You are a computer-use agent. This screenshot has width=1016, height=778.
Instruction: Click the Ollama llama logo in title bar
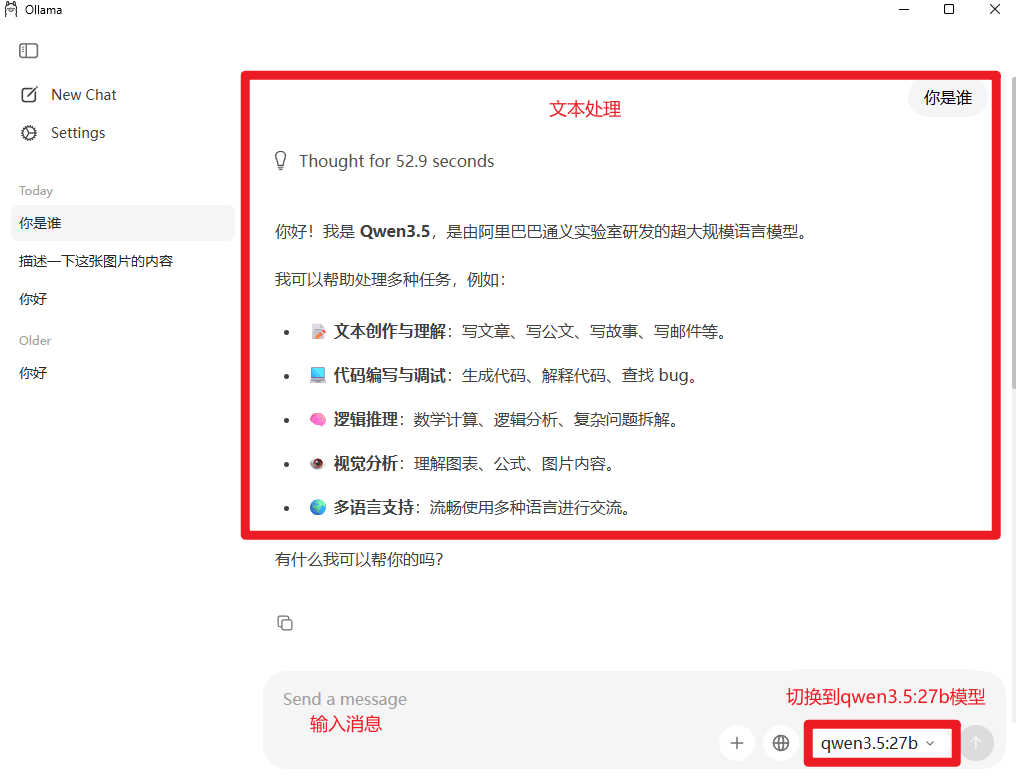(x=11, y=10)
